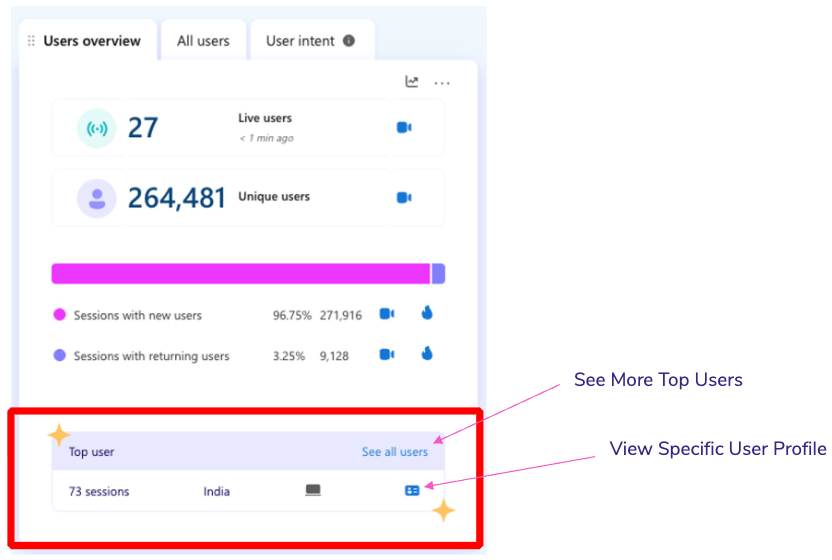Click the Live users broadcast signal icon
This screenshot has width=832, height=560.
97,128
